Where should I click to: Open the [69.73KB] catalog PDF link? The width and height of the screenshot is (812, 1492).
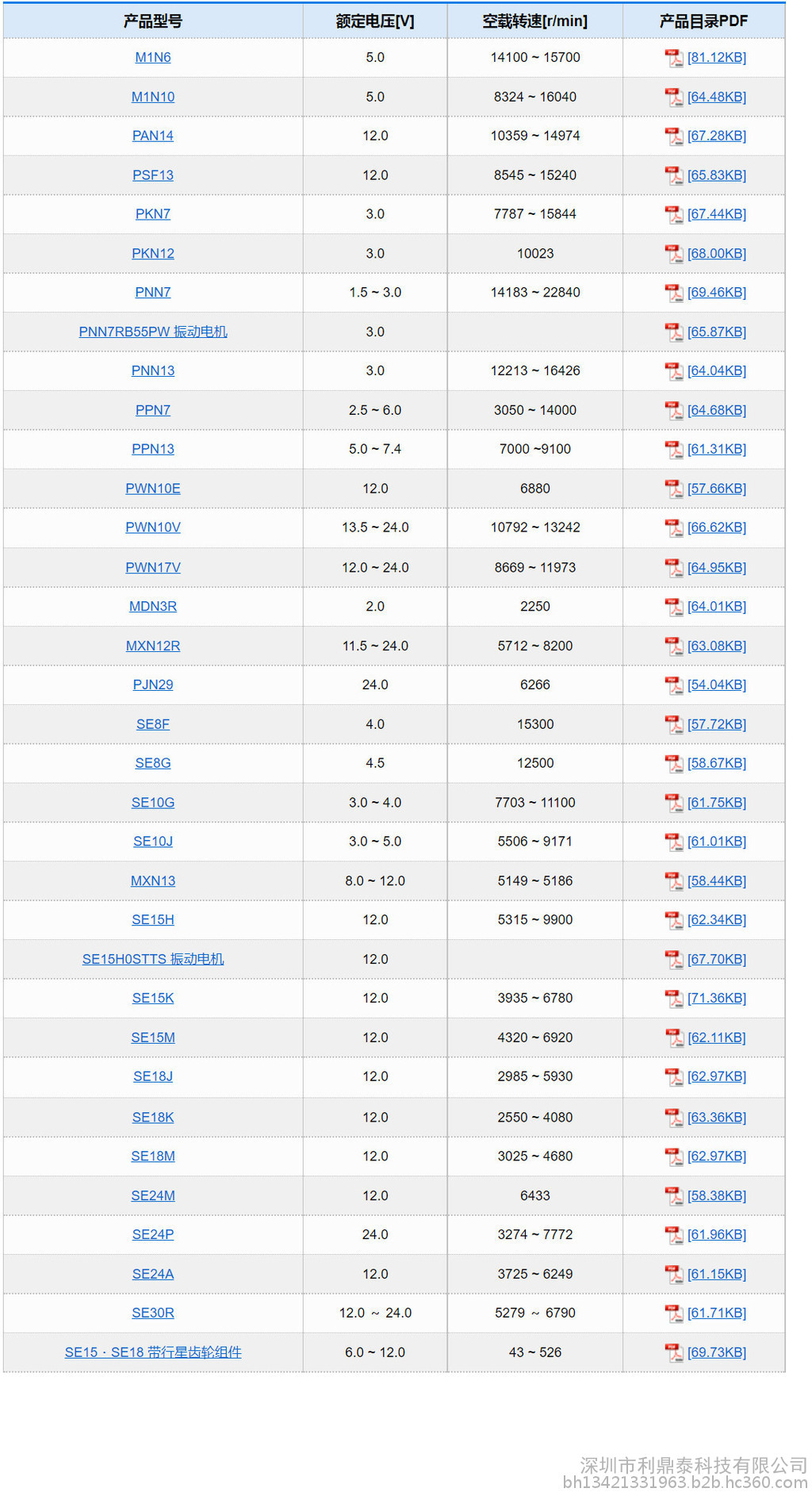(717, 1352)
